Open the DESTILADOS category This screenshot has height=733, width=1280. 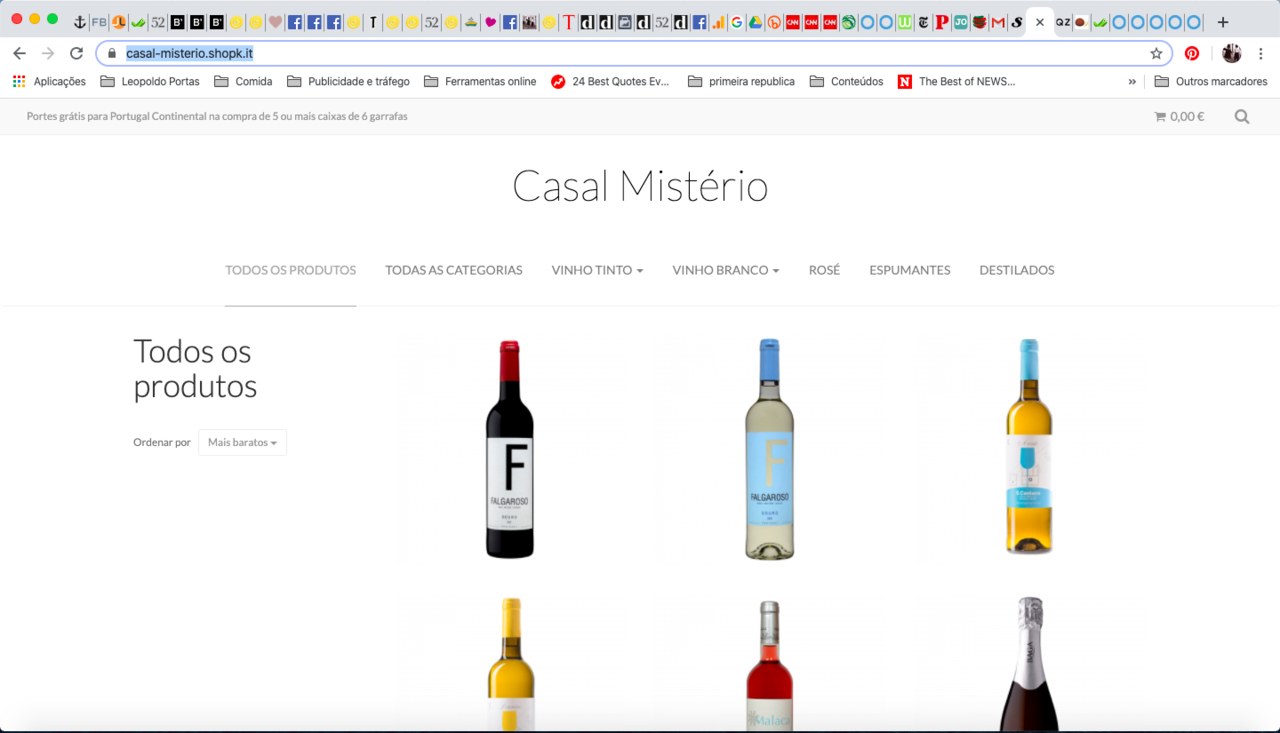point(1017,270)
